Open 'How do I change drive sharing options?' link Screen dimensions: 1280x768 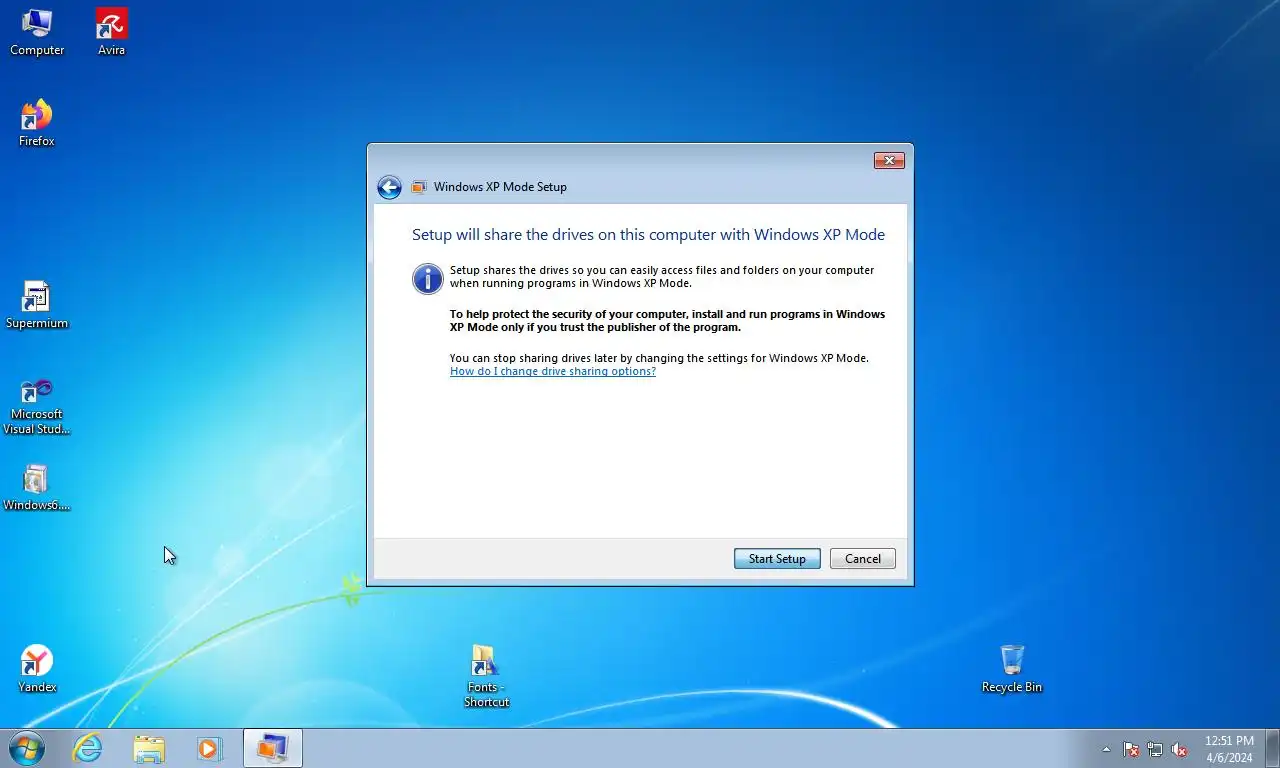tap(553, 371)
